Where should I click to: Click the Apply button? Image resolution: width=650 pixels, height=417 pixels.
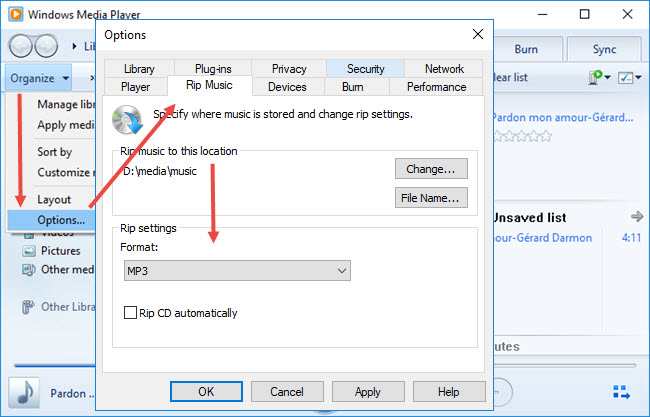[368, 392]
